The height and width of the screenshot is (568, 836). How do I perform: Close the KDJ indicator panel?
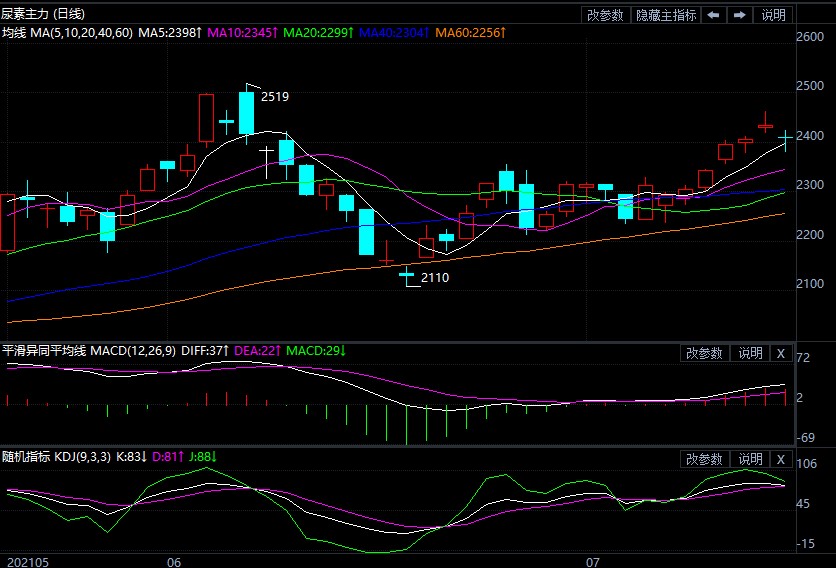pyautogui.click(x=781, y=459)
